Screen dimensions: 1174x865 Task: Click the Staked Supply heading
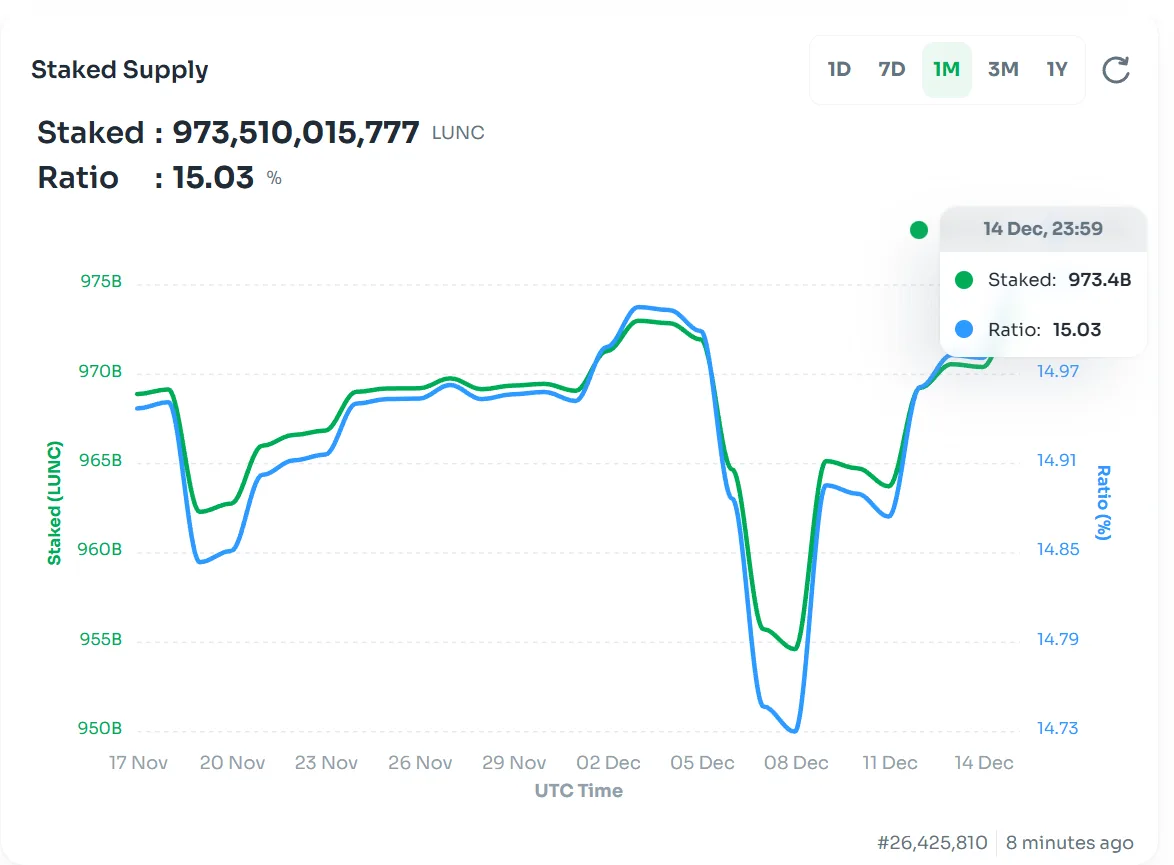[x=120, y=70]
